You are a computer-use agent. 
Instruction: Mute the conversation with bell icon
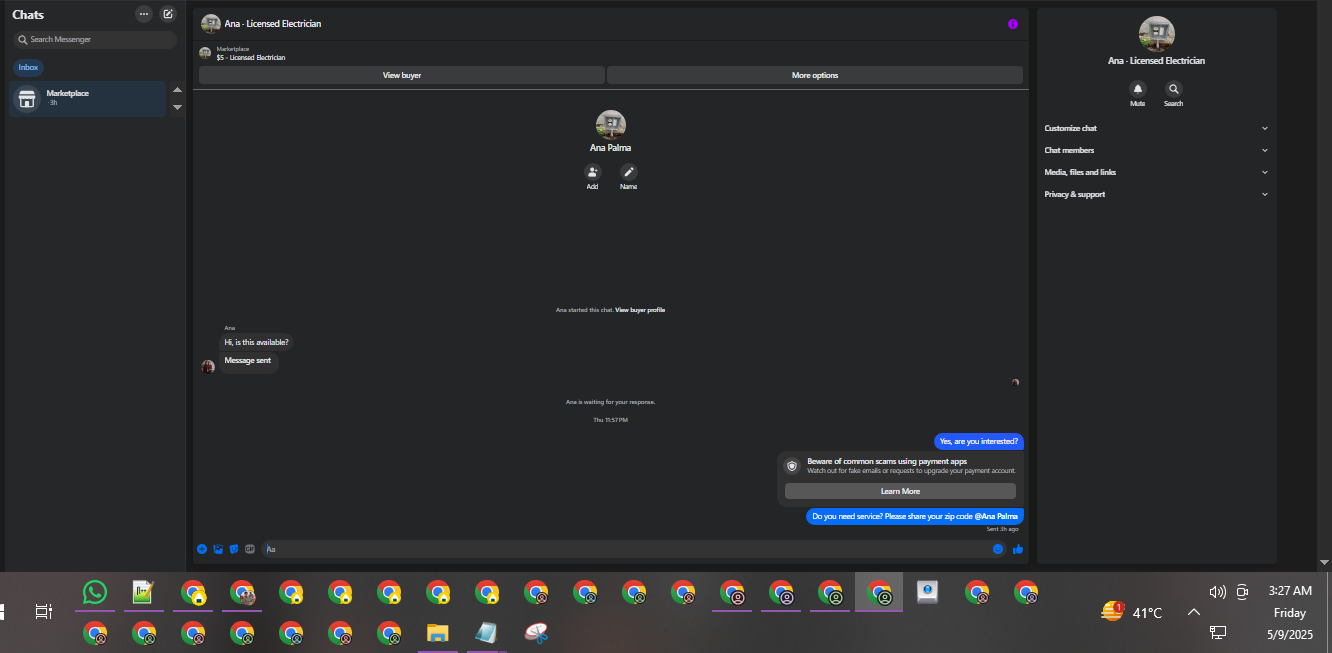(x=1138, y=89)
